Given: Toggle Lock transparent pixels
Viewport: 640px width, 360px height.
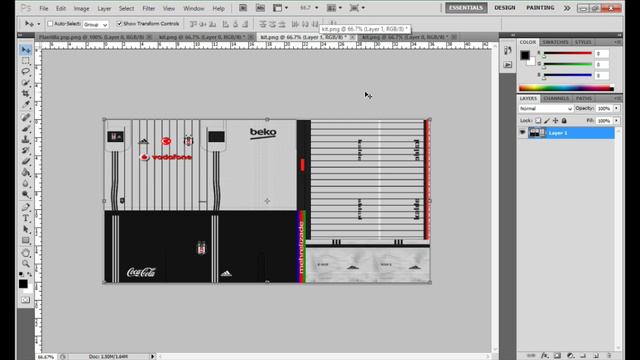Looking at the screenshot, I should coord(538,120).
